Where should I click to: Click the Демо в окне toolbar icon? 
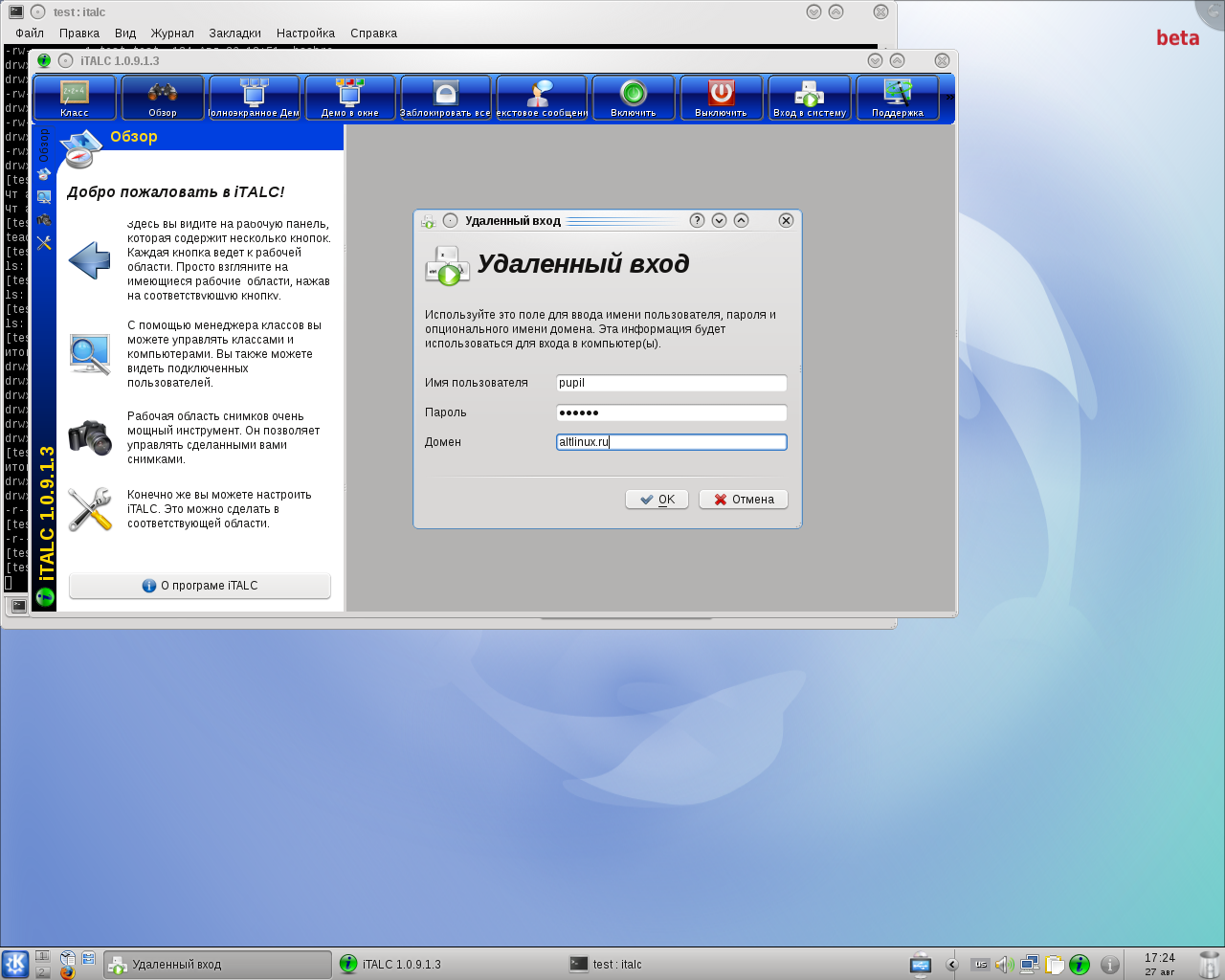coord(349,99)
